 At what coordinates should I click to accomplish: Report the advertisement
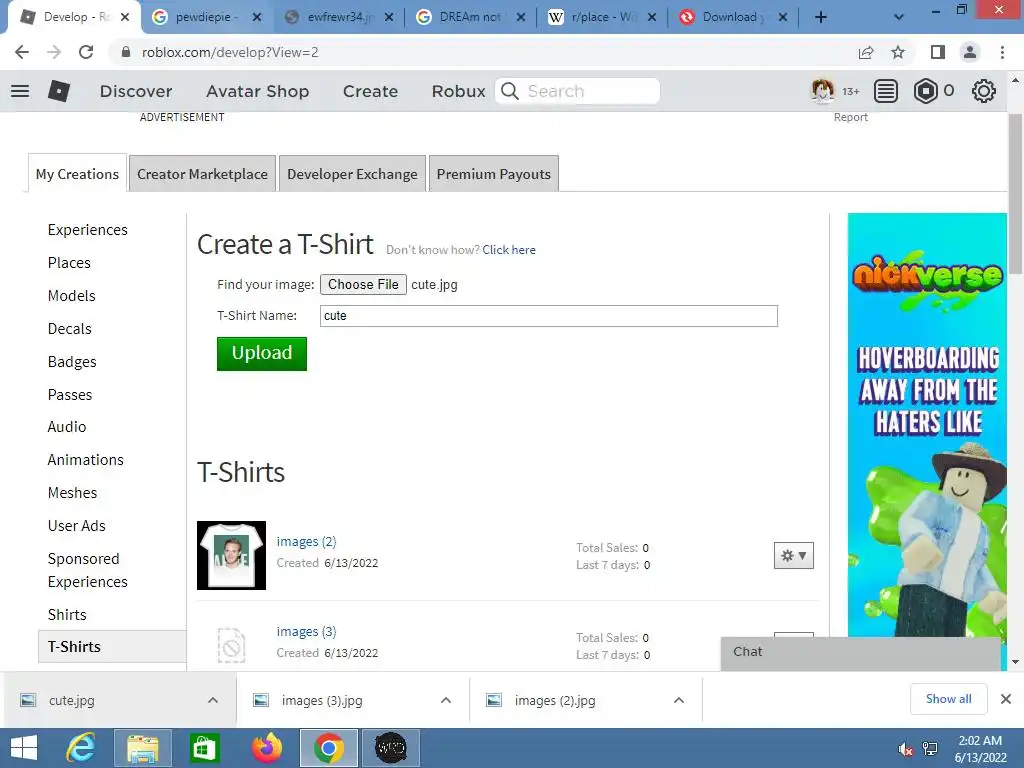point(850,117)
